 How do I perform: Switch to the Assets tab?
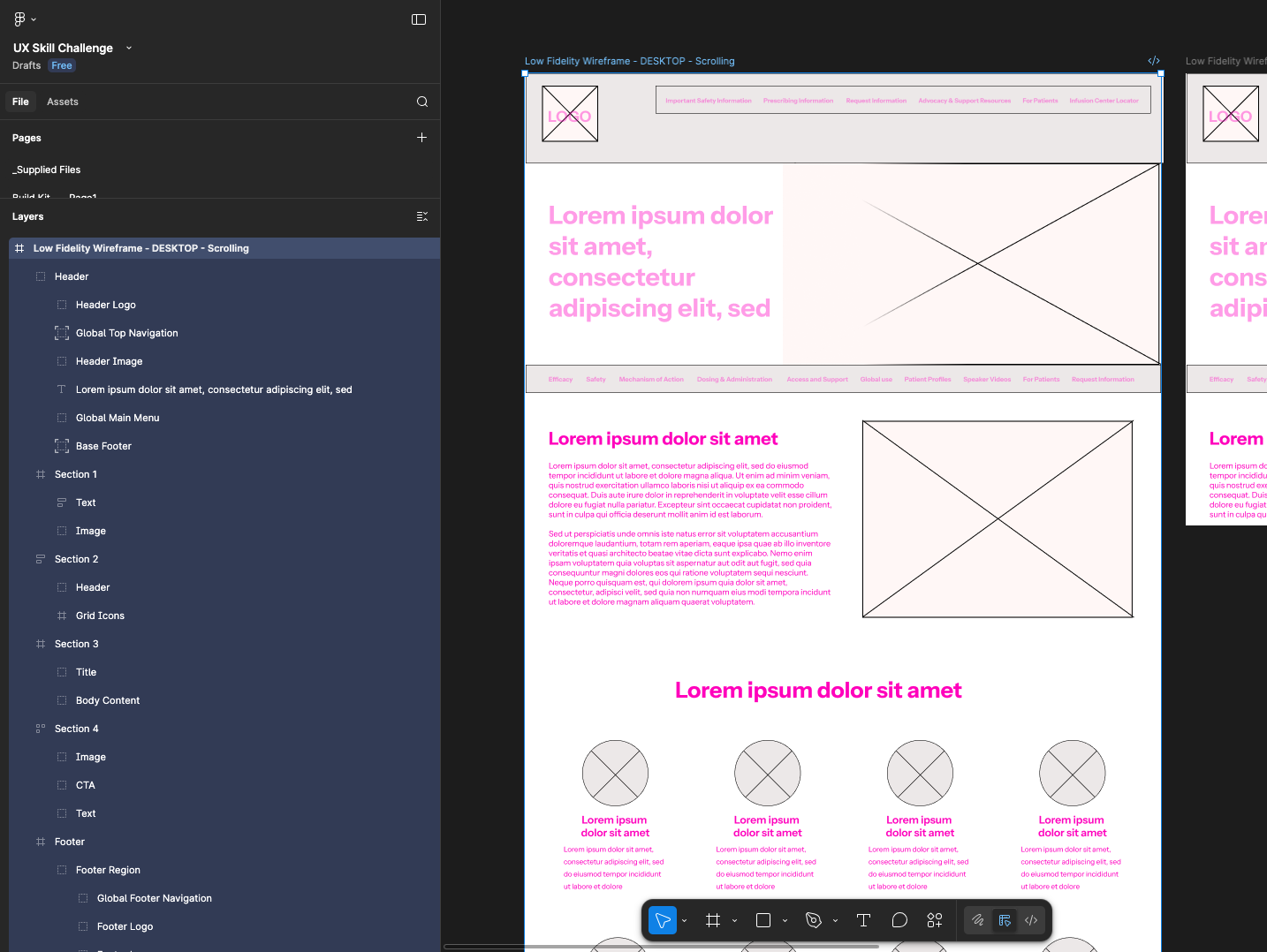[x=62, y=101]
